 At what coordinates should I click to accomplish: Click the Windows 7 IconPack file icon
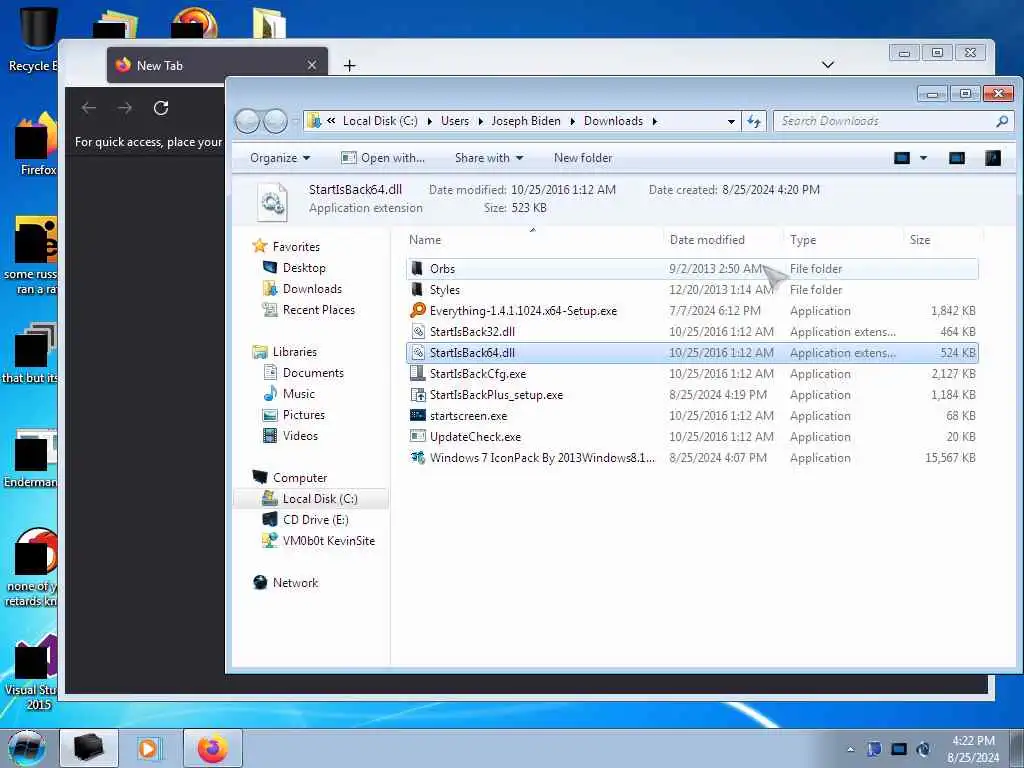click(417, 457)
